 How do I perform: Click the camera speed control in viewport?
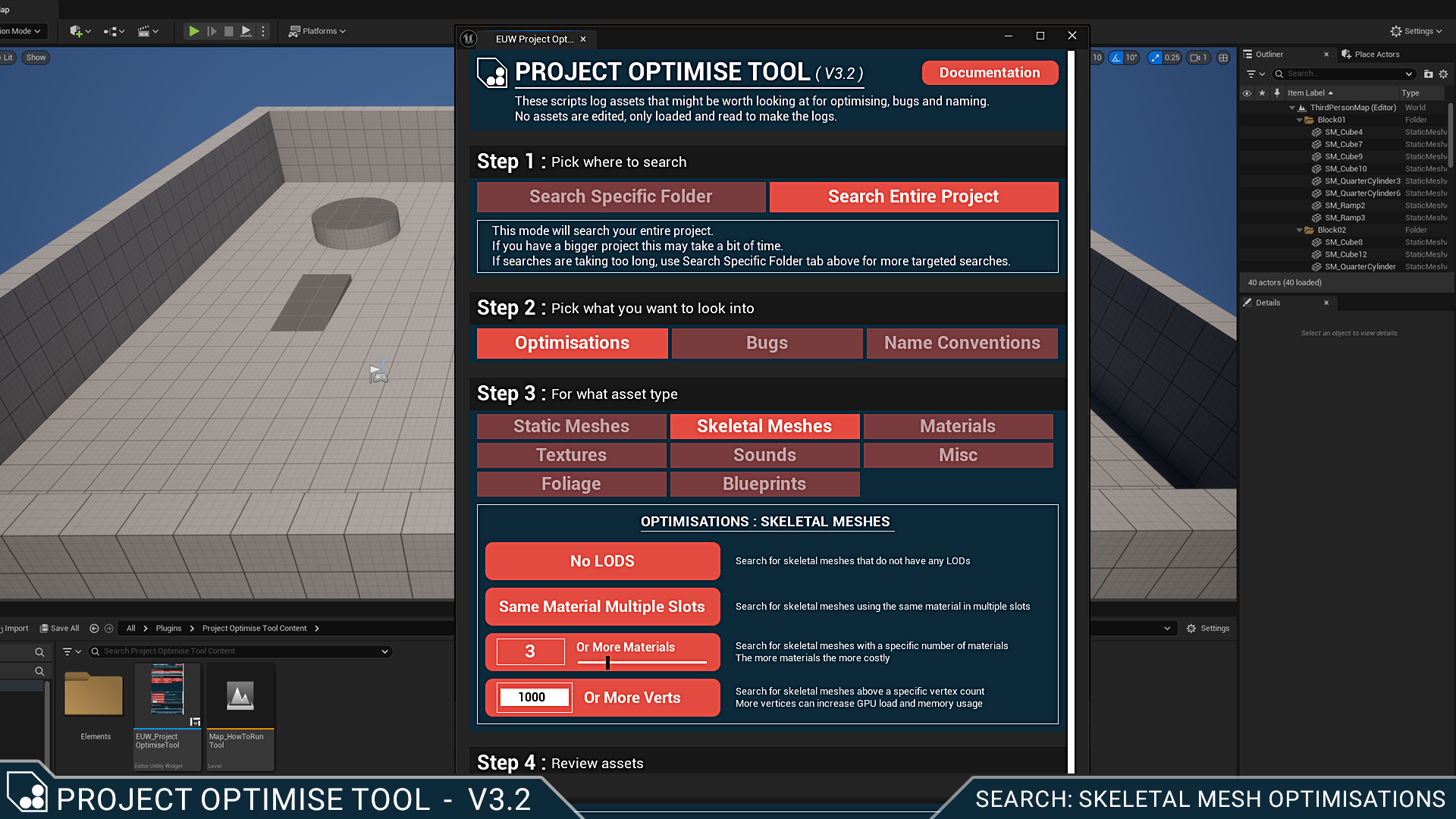[x=1198, y=58]
